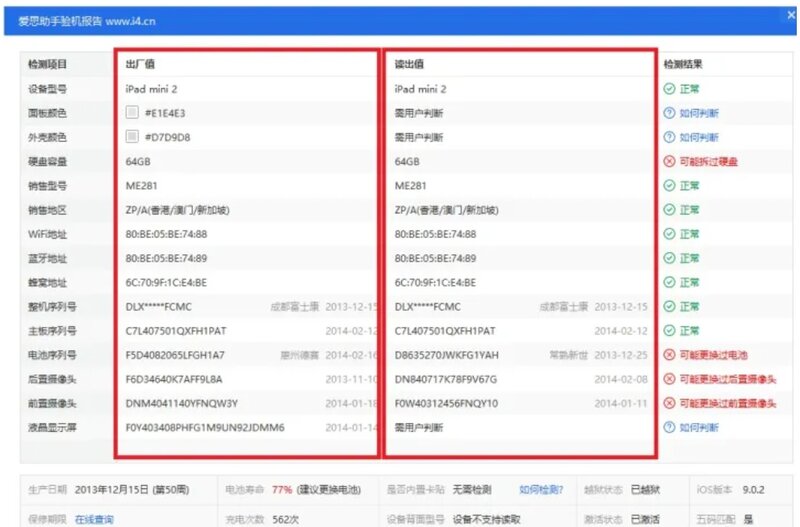Open 如何判断 link for 液晶显示屏
The width and height of the screenshot is (800, 527).
pyautogui.click(x=699, y=428)
